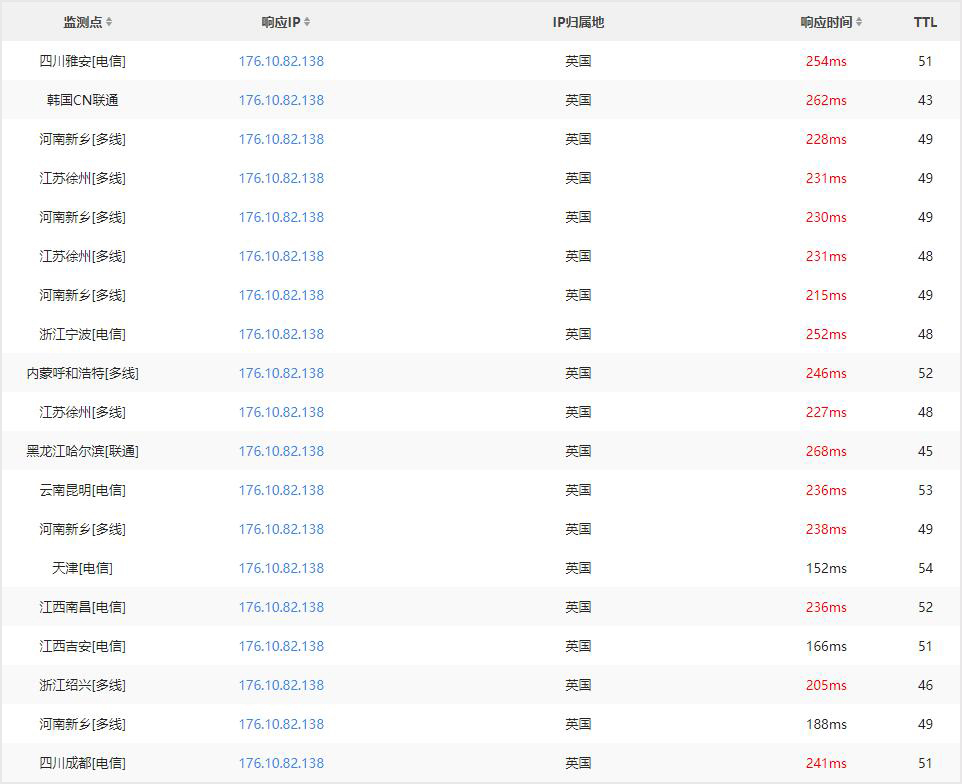
Task: Click IP address for 浙江绍兴[多线]
Action: (x=281, y=685)
